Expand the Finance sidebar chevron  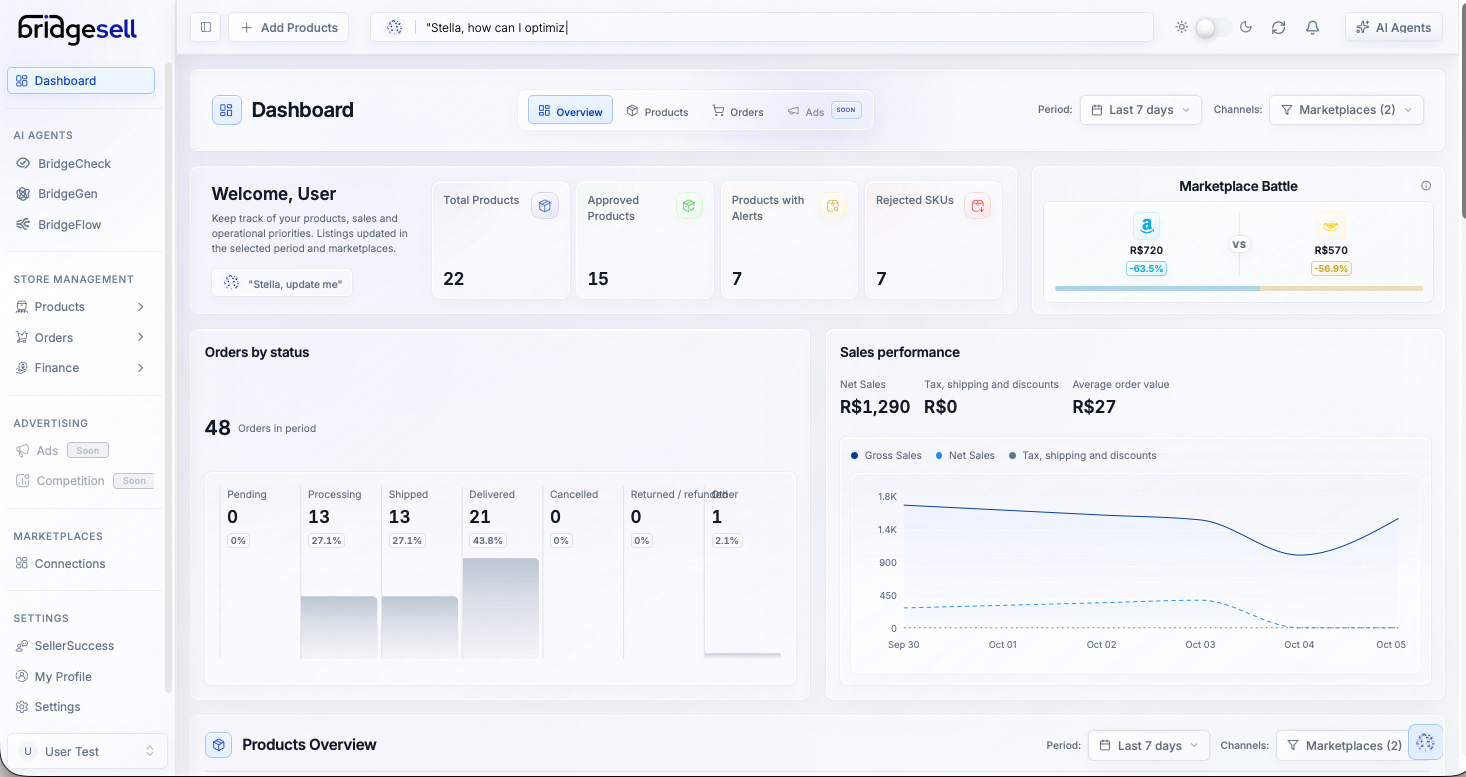(x=140, y=367)
